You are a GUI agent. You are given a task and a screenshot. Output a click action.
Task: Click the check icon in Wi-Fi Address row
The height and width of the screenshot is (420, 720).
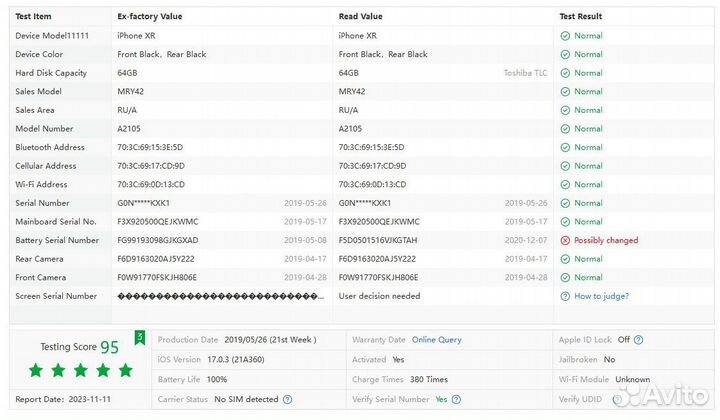565,185
